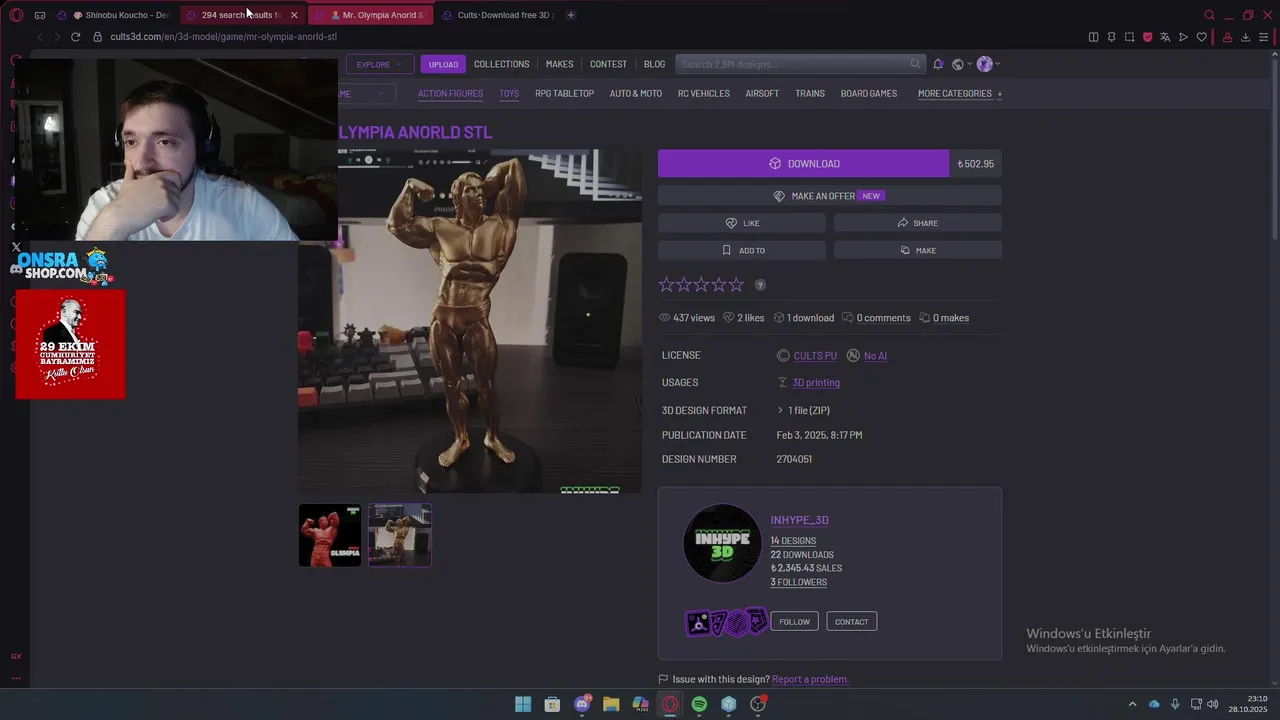The image size is (1280, 720).
Task: Select the ACTION FIGURES category
Action: pyautogui.click(x=450, y=93)
